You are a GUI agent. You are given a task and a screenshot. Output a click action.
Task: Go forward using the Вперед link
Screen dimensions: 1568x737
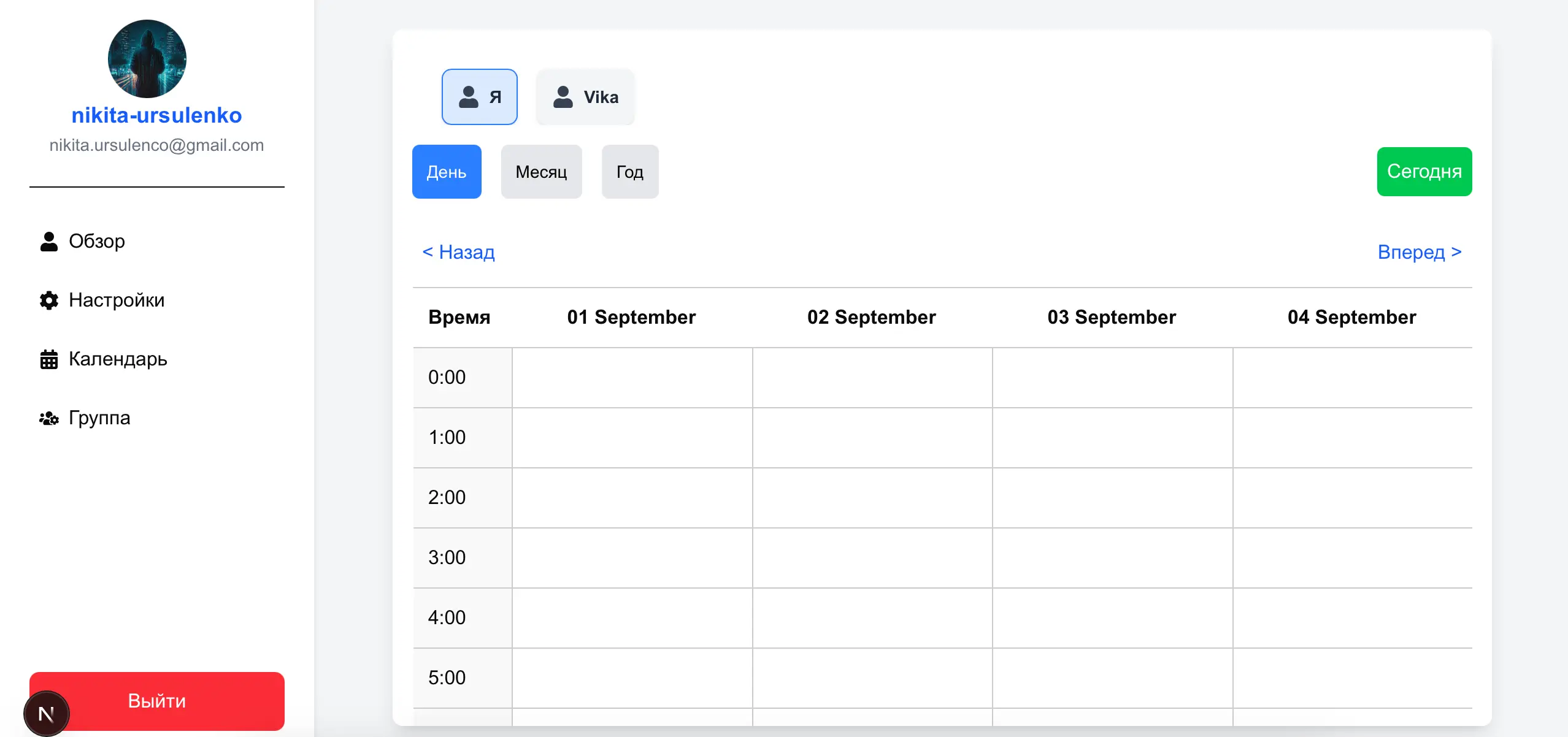1420,252
